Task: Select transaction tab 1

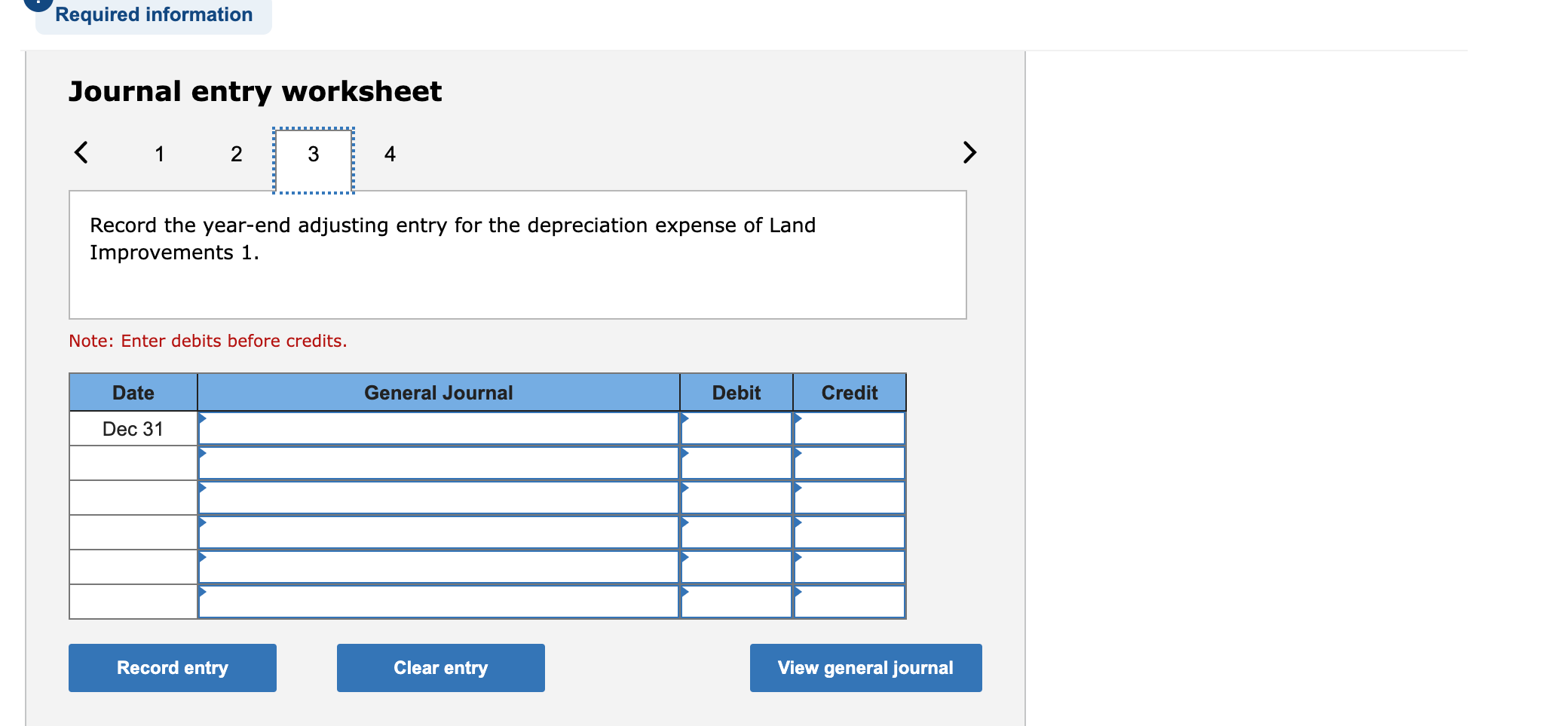Action: point(160,154)
